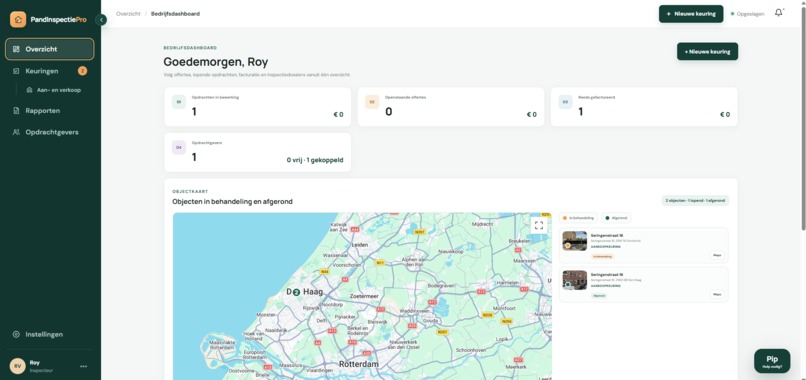Click the page vertical scrollbar
The width and height of the screenshot is (806, 380).
(803, 118)
